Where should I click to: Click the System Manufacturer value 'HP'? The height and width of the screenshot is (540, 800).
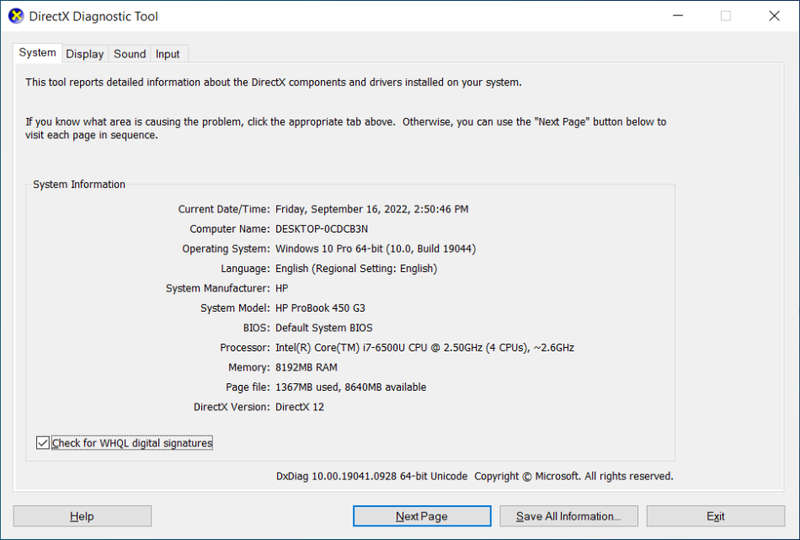(x=282, y=288)
